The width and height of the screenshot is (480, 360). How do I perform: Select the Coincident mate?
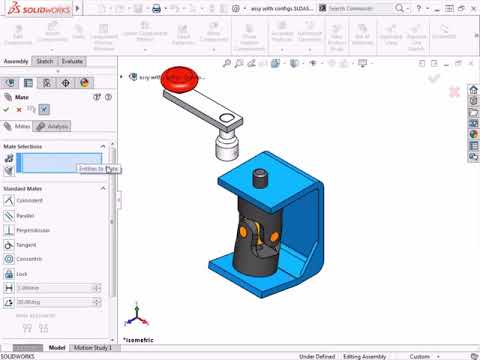pyautogui.click(x=23, y=200)
